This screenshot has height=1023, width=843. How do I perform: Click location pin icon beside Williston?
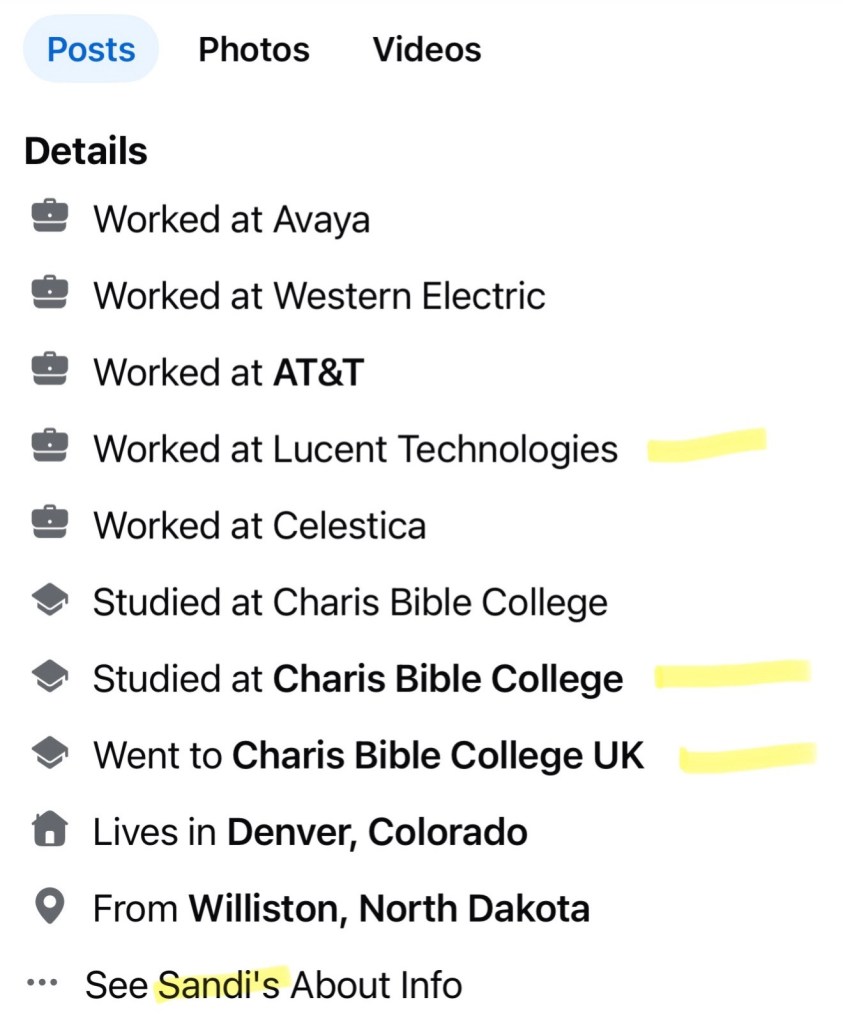coord(49,907)
